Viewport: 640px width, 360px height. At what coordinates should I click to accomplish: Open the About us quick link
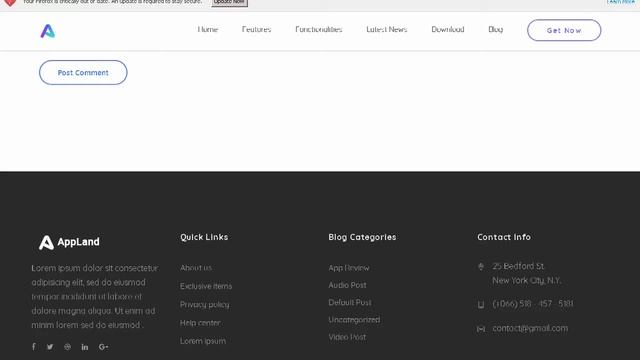tap(196, 268)
